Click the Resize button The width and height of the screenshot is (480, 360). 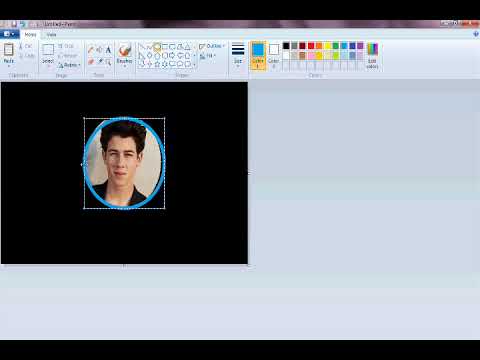tap(68, 56)
